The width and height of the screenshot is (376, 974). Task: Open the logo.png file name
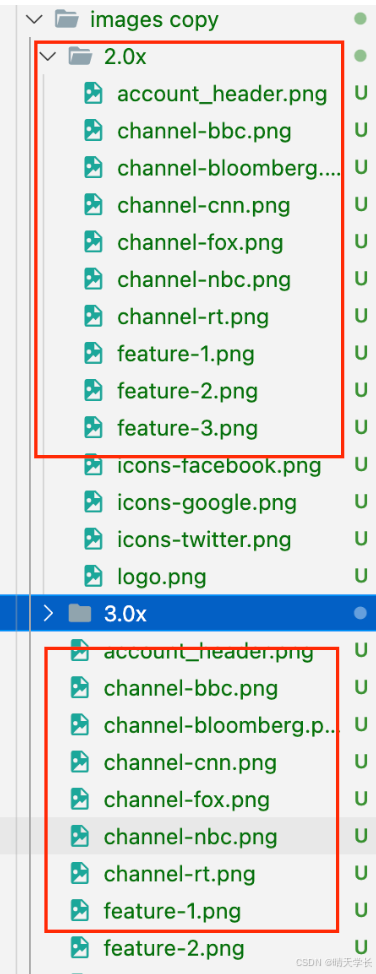[162, 577]
